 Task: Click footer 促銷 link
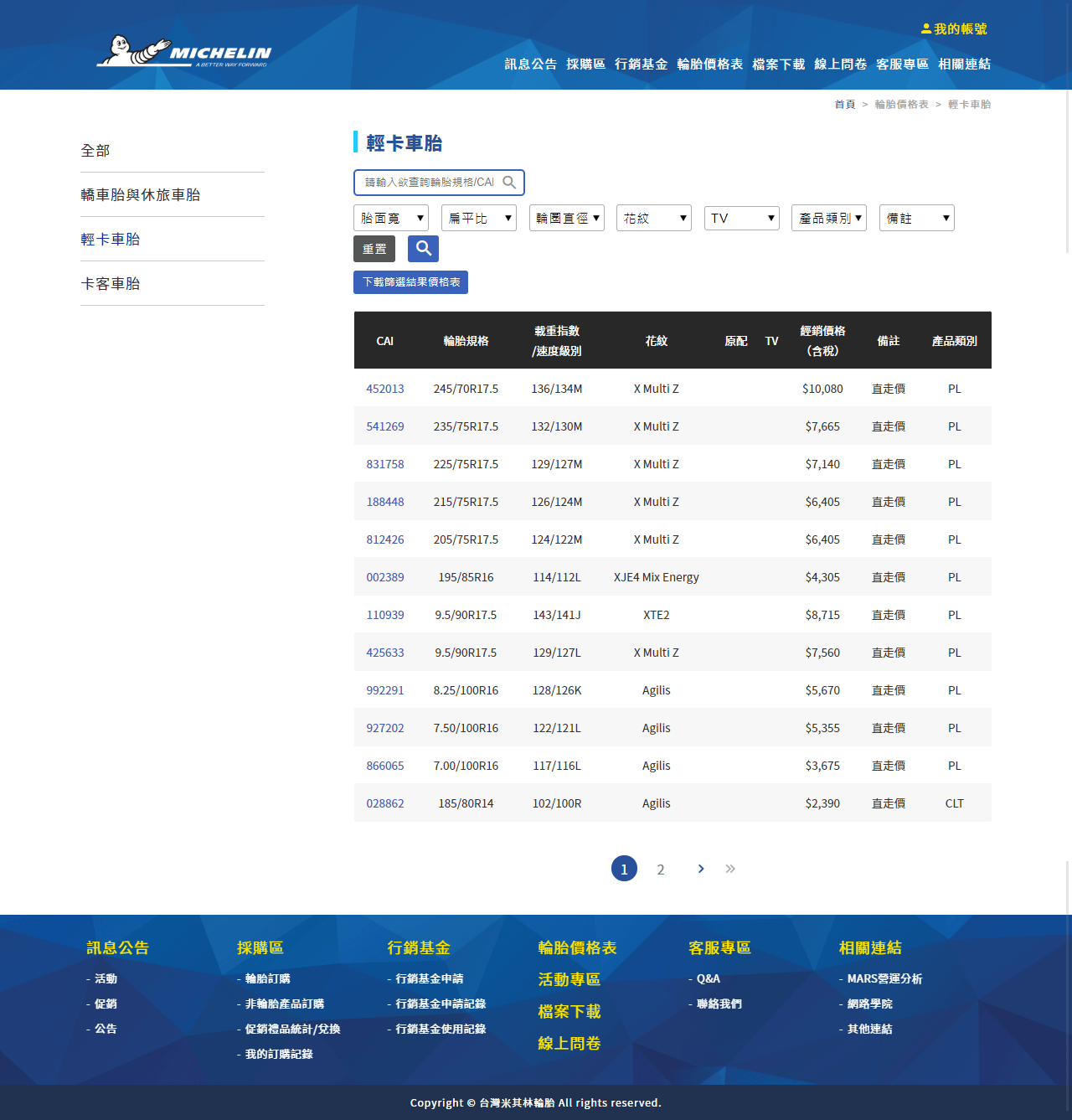(106, 1004)
